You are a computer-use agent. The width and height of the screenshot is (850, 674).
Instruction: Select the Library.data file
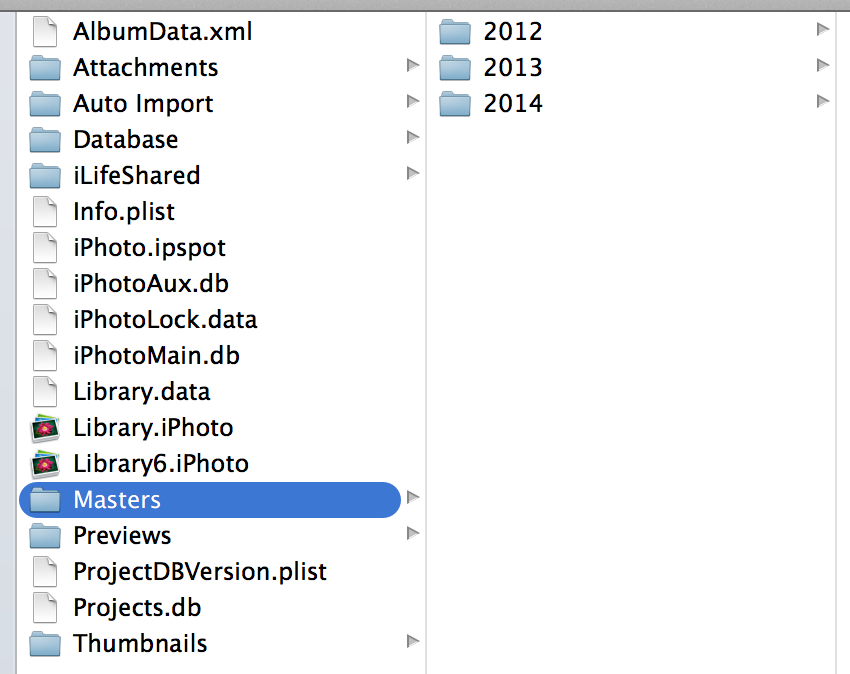click(x=142, y=392)
